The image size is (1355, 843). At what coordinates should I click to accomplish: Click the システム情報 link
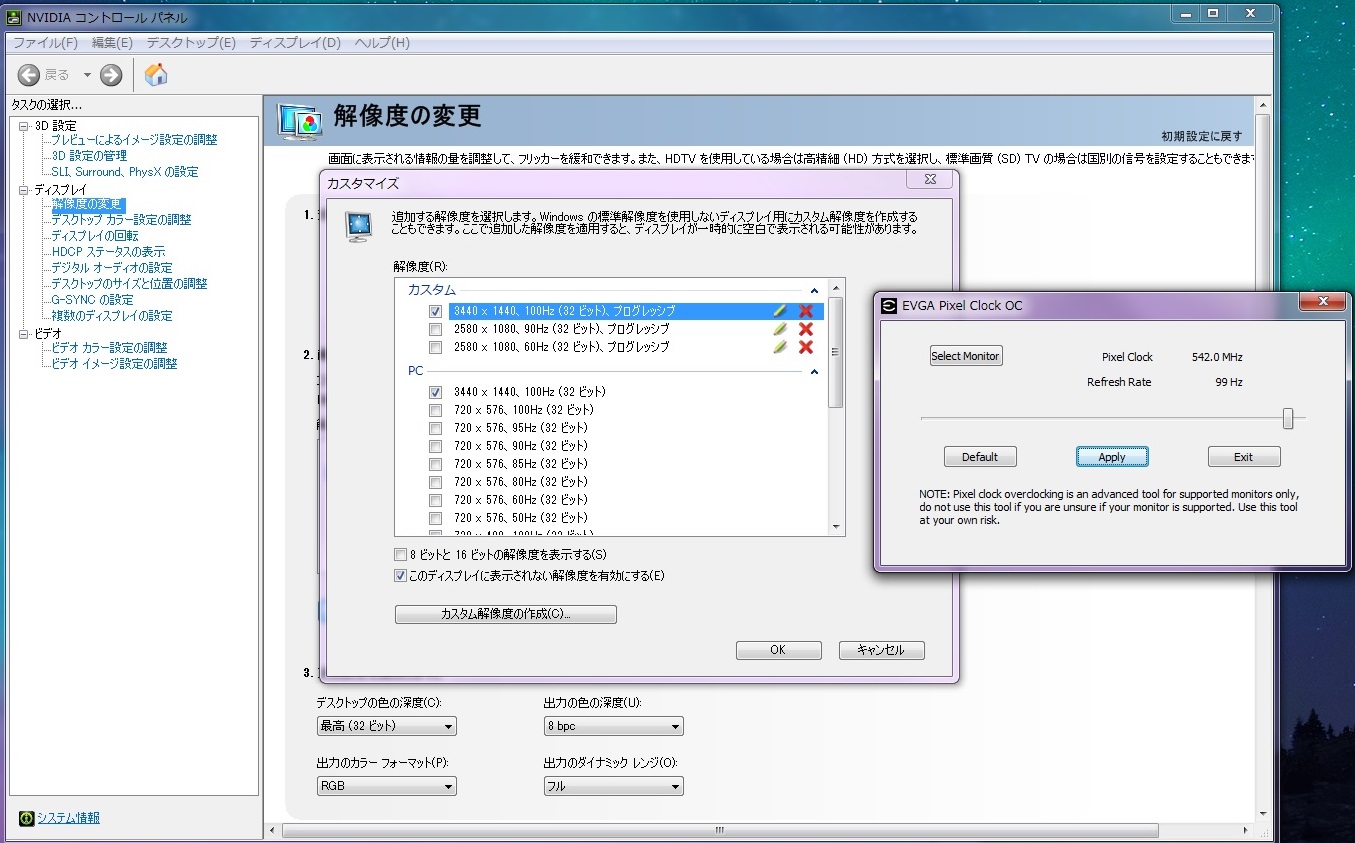(x=68, y=818)
